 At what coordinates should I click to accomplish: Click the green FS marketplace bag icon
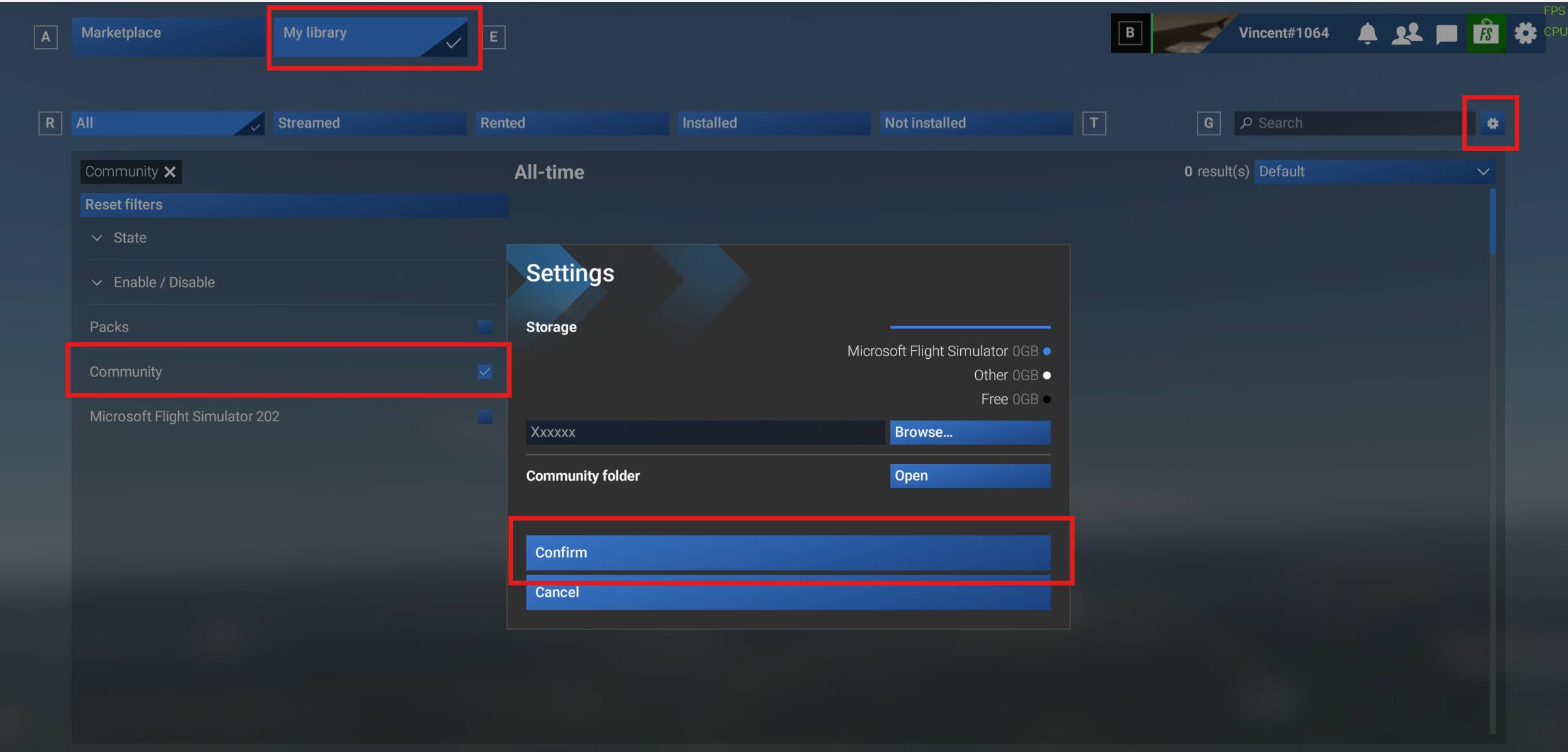[x=1485, y=33]
